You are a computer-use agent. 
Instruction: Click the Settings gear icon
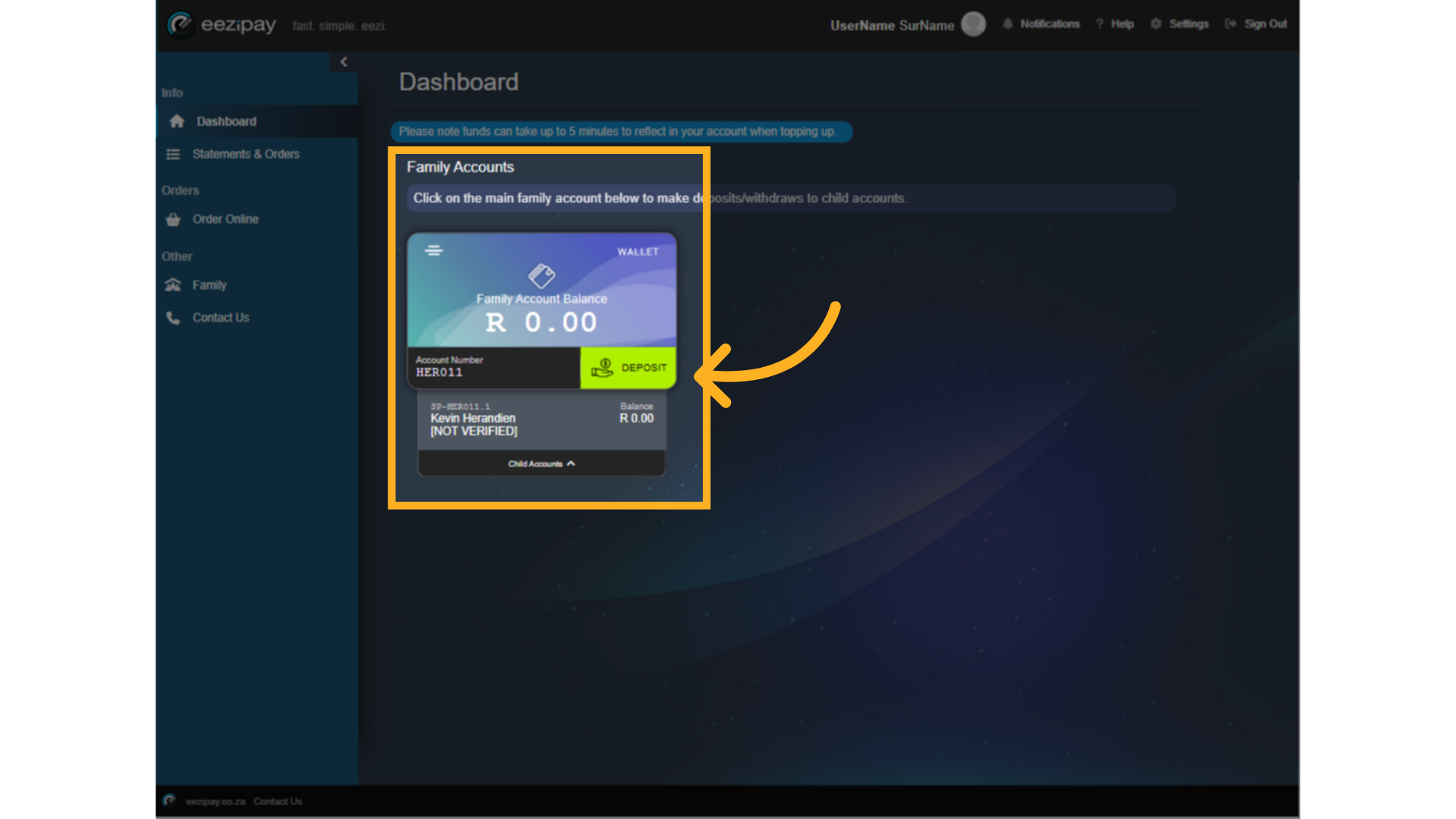coord(1156,24)
